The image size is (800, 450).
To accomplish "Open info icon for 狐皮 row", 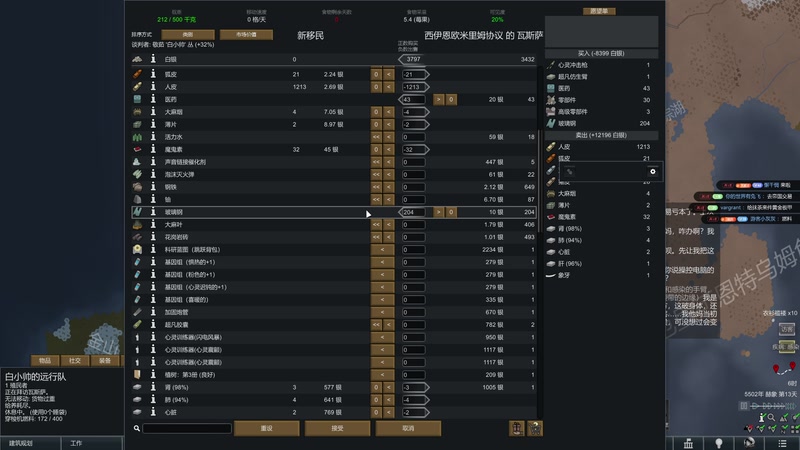I will 153,74.
